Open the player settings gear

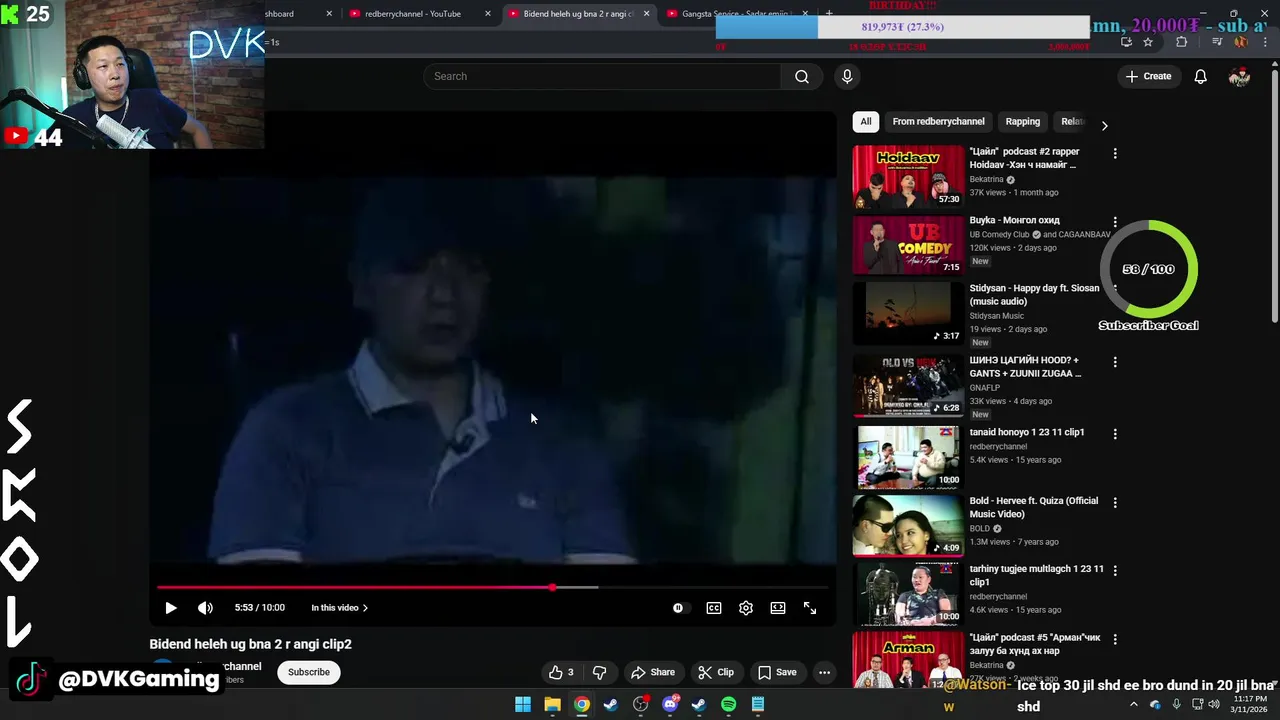click(x=746, y=608)
